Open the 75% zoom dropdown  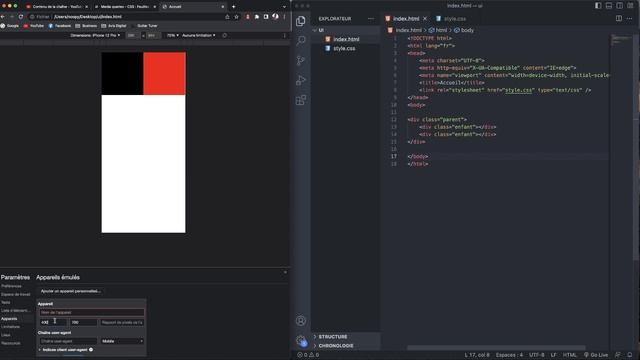pyautogui.click(x=172, y=36)
